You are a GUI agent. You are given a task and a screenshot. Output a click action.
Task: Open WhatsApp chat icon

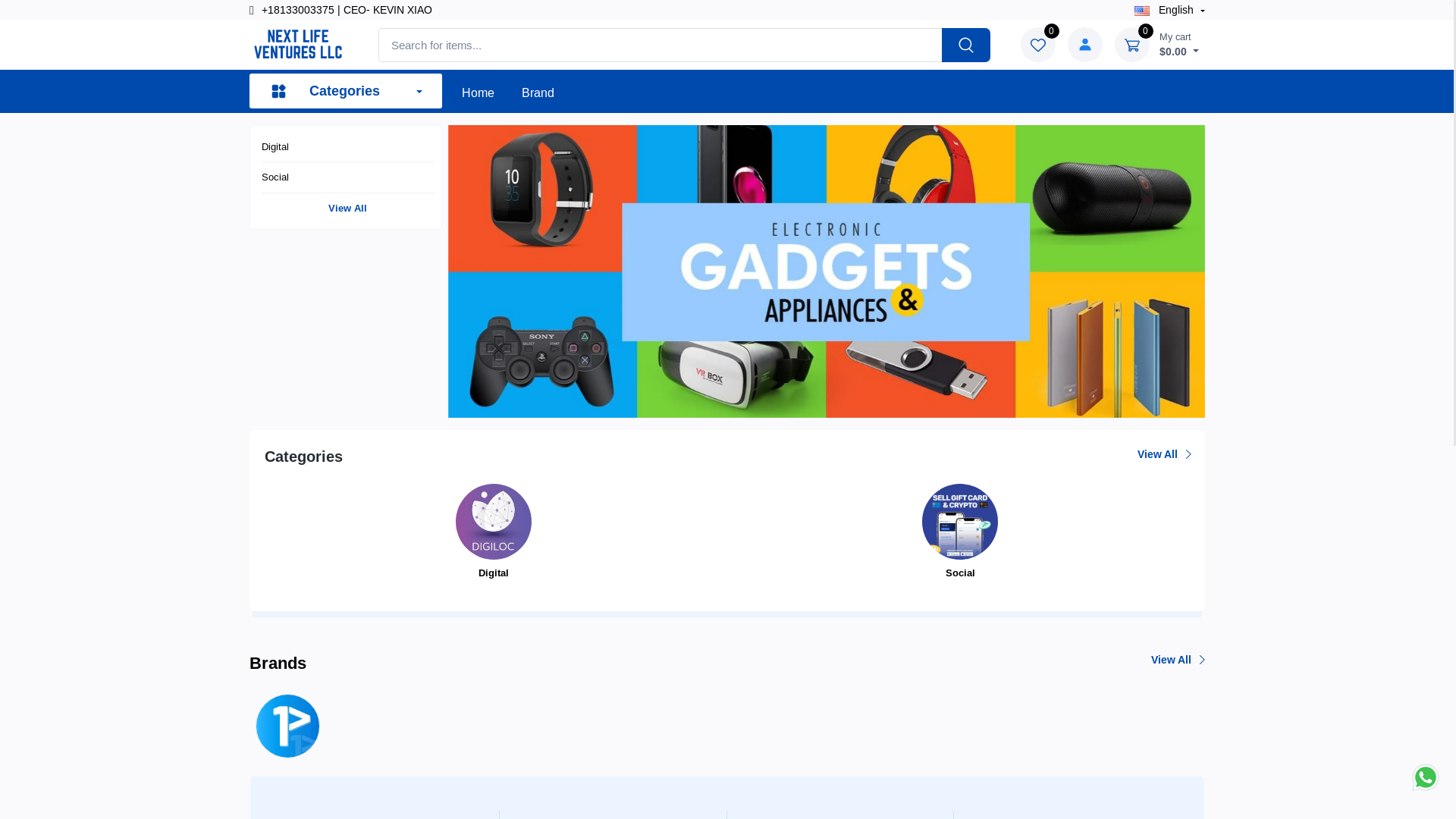point(1425,777)
